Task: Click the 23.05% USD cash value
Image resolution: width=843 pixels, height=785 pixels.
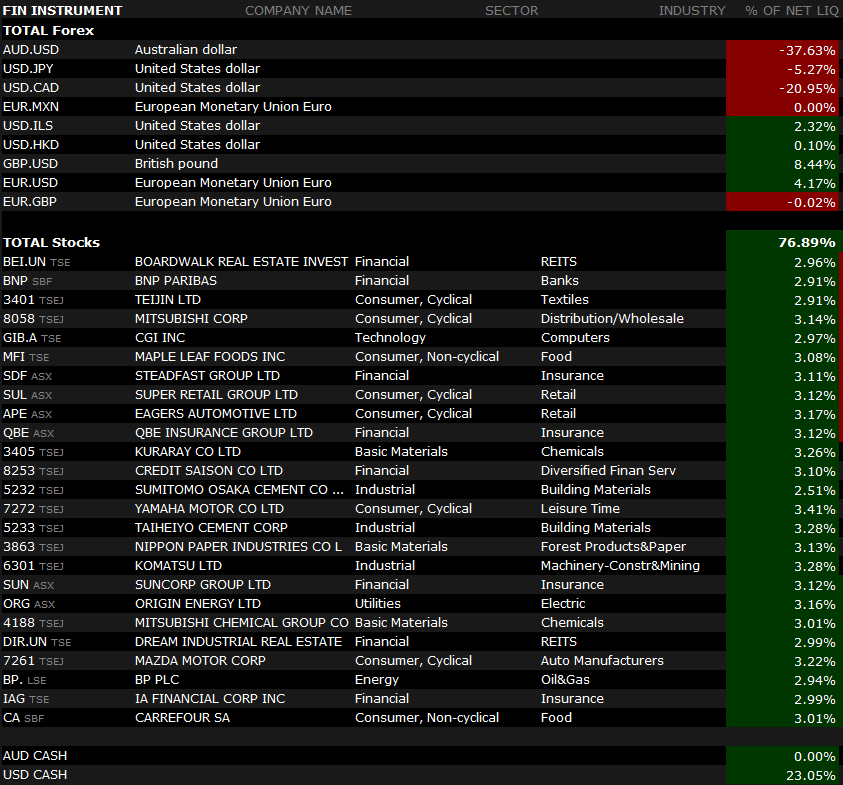Action: point(811,775)
